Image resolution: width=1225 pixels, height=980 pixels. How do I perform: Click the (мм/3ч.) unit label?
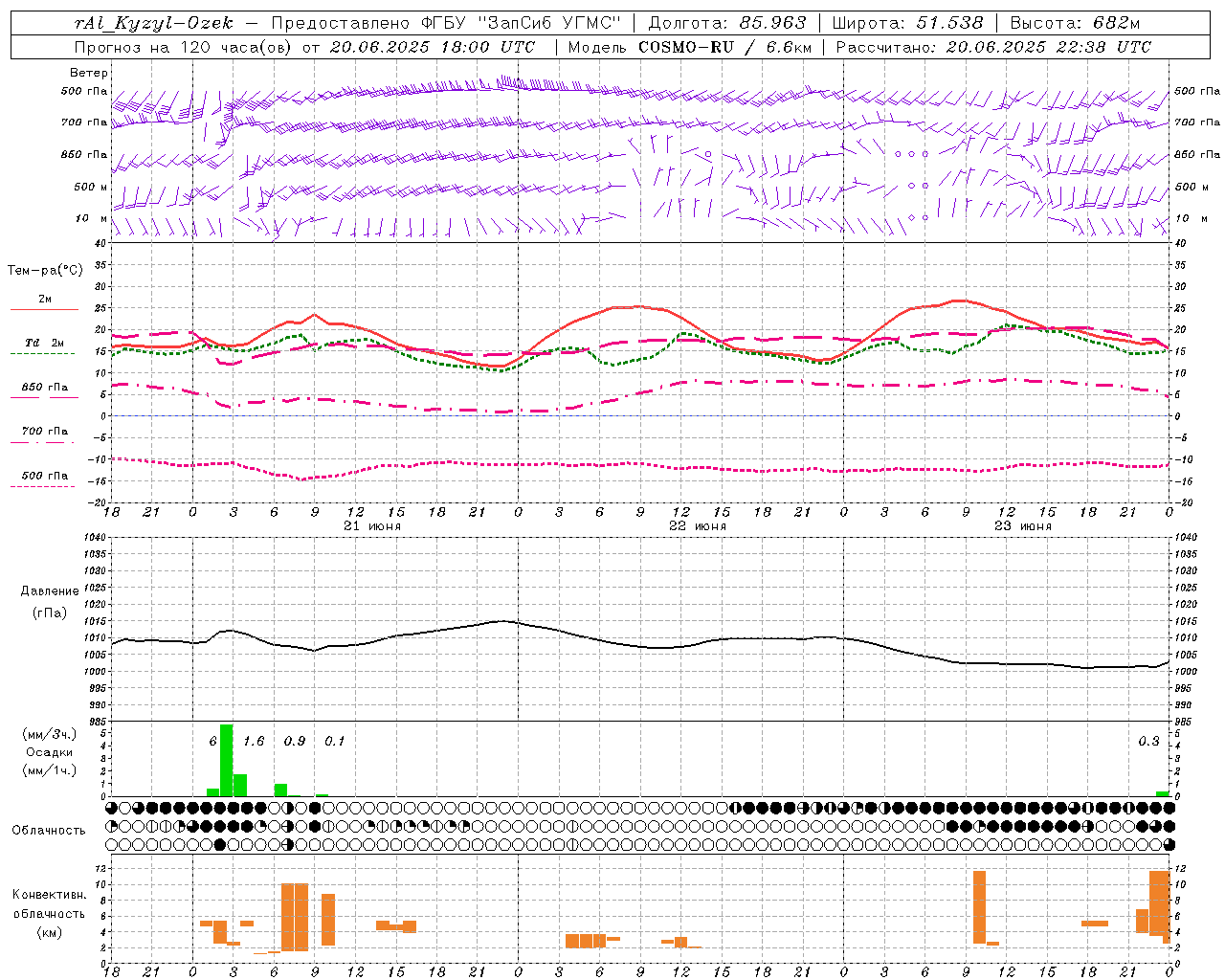[49, 734]
